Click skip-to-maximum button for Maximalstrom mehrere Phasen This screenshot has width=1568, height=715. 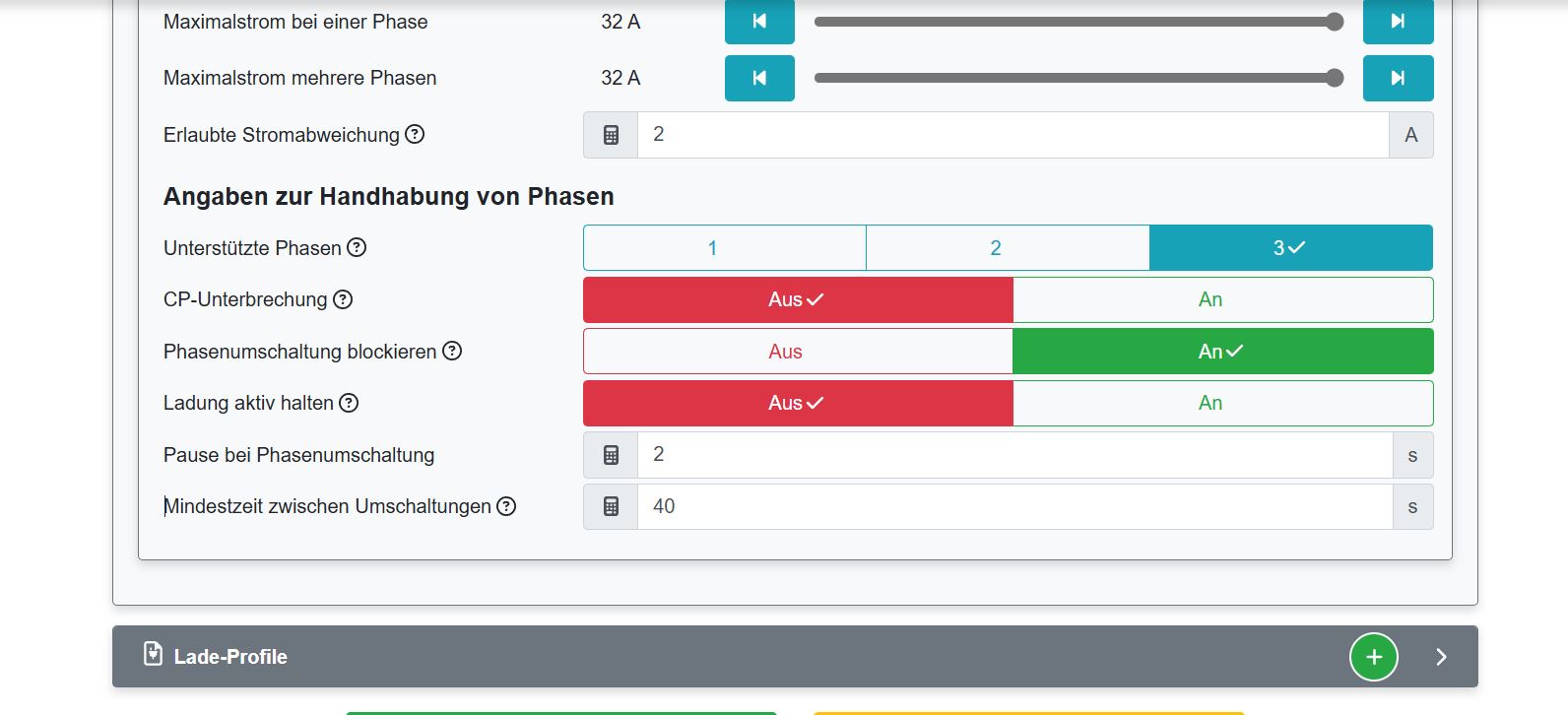point(1398,78)
